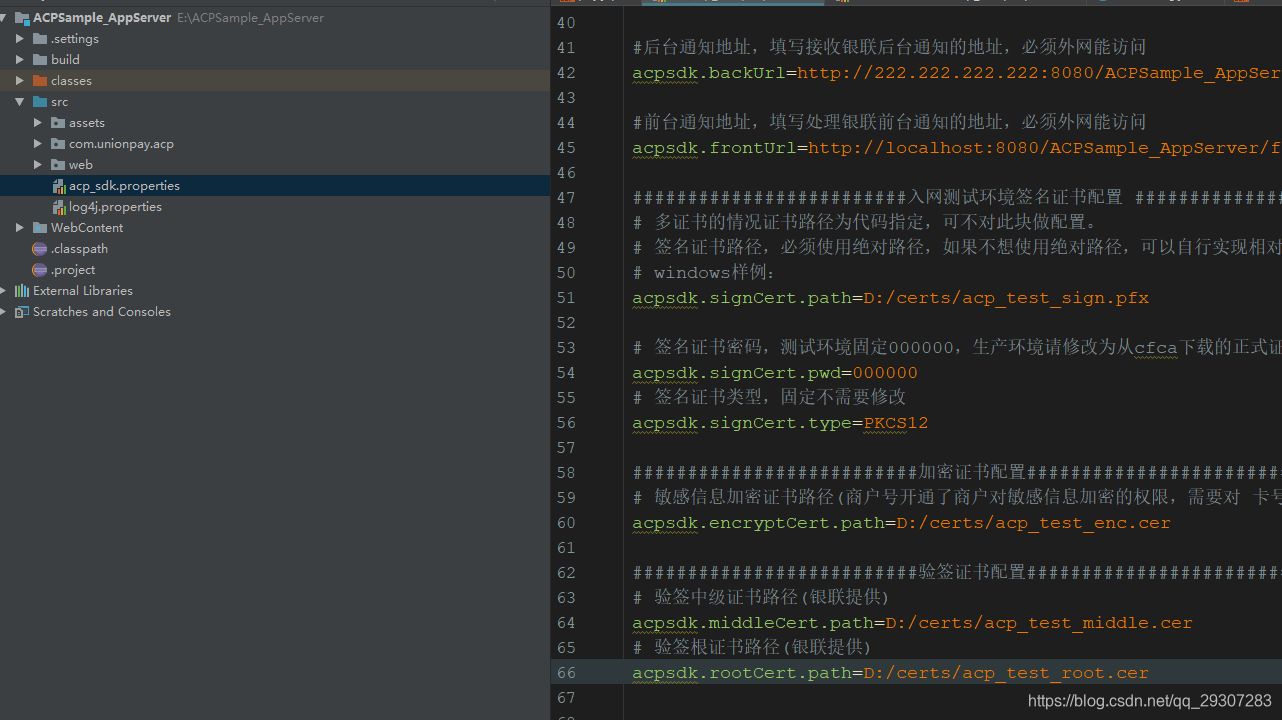This screenshot has height=720, width=1282.
Task: Click the acpsdk.signCert.path key text
Action: pyautogui.click(x=742, y=298)
